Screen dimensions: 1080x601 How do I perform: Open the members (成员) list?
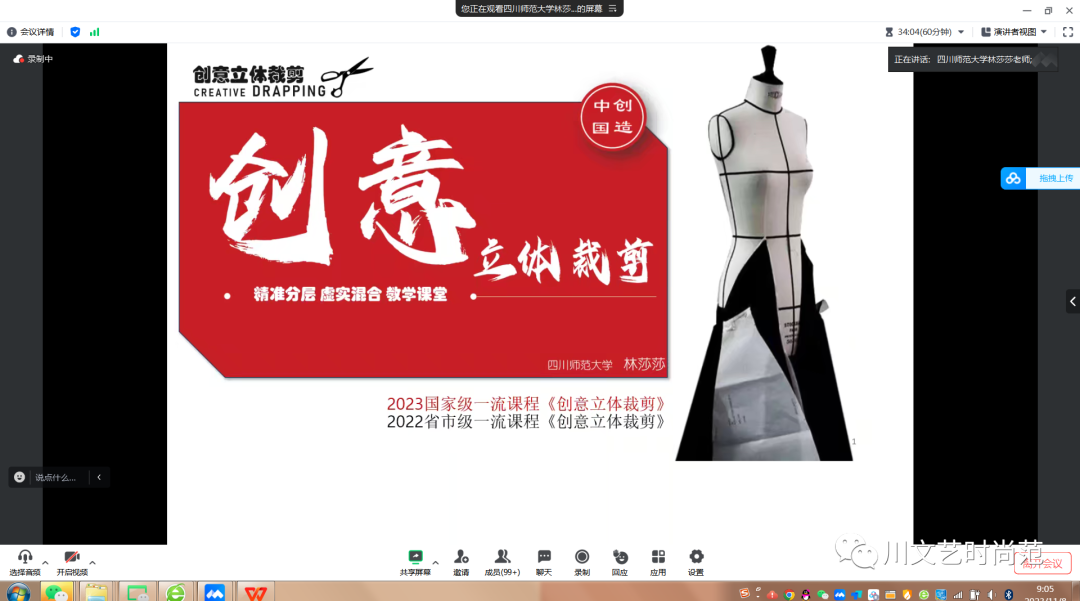point(502,561)
